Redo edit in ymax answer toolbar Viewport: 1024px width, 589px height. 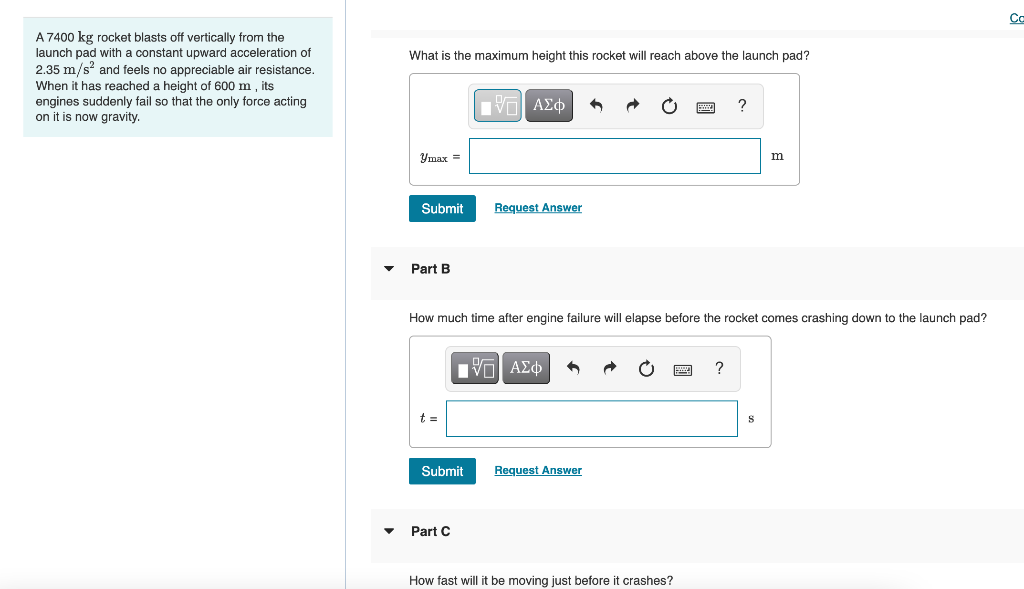[632, 106]
